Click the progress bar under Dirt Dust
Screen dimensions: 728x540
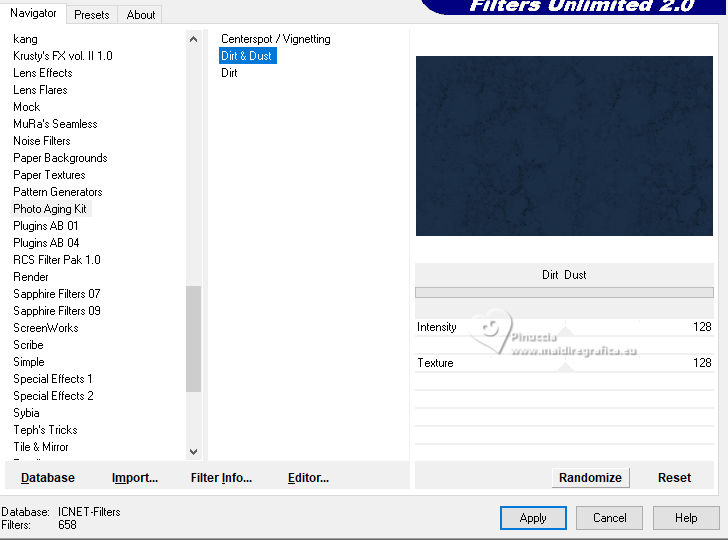(564, 293)
